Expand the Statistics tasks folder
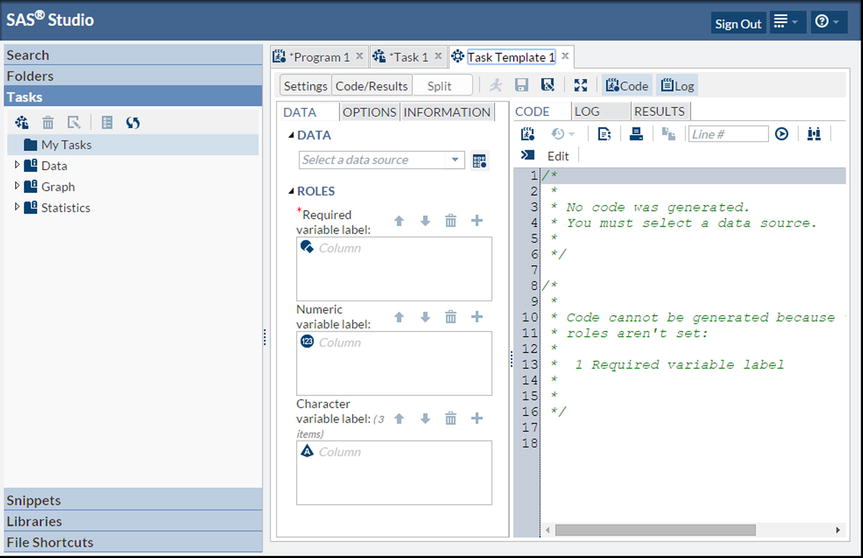This screenshot has height=558, width=863. [17, 206]
